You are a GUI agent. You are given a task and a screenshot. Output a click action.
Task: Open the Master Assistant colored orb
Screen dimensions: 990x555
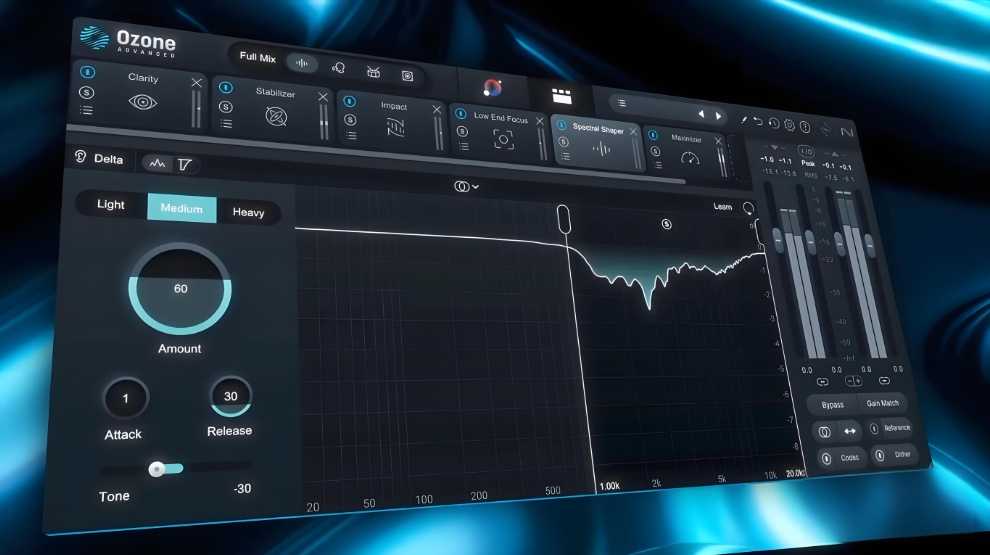492,87
